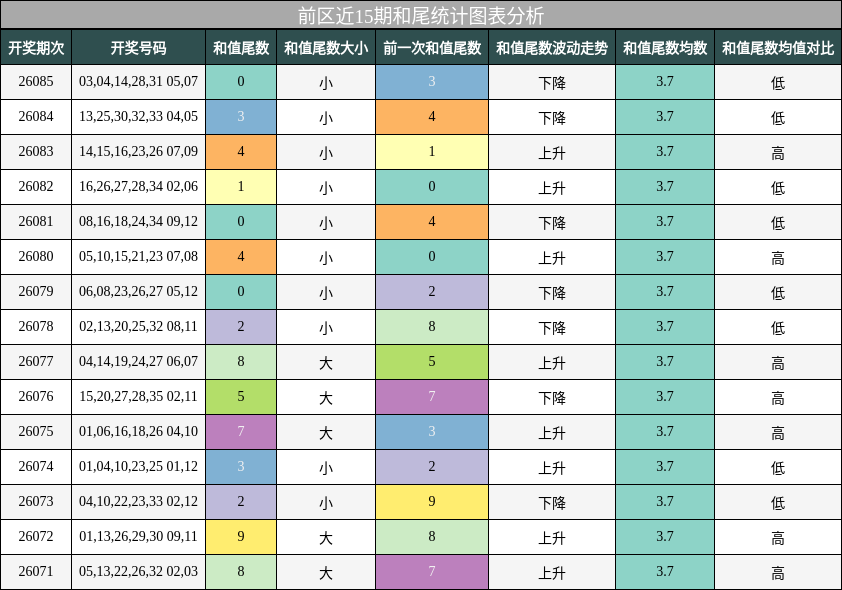The width and height of the screenshot is (842, 590).
Task: Click green sum-tail cell 5 in row 26076
Action: (x=241, y=397)
